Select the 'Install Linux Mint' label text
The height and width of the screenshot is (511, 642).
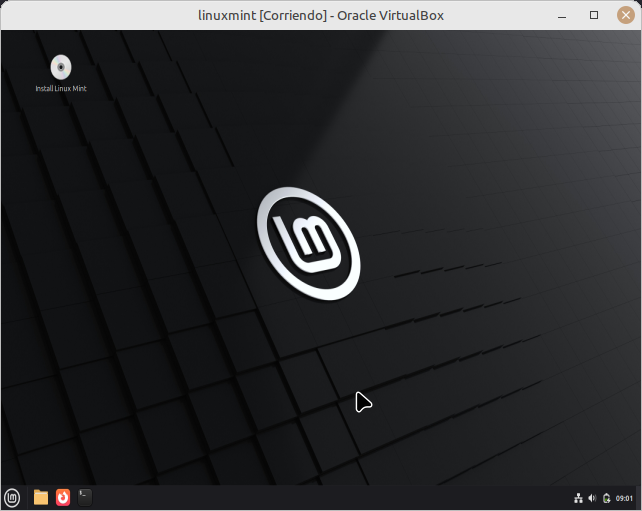(61, 89)
